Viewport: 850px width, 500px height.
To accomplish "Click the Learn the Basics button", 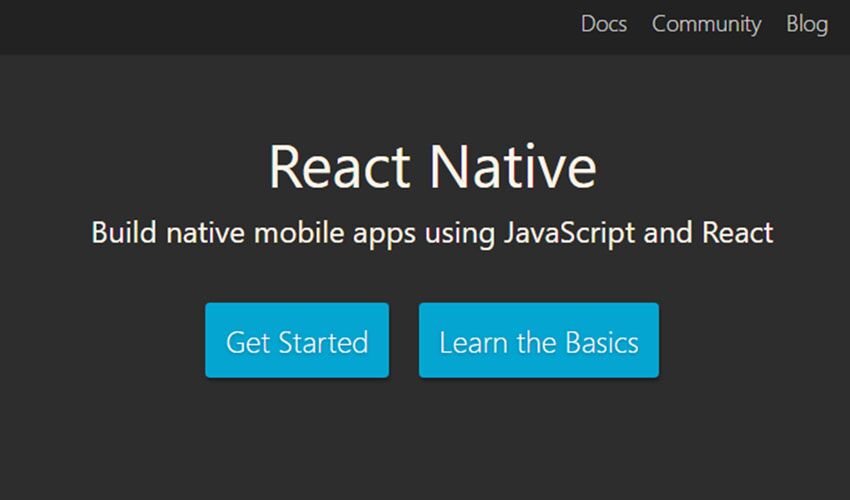I will [539, 340].
